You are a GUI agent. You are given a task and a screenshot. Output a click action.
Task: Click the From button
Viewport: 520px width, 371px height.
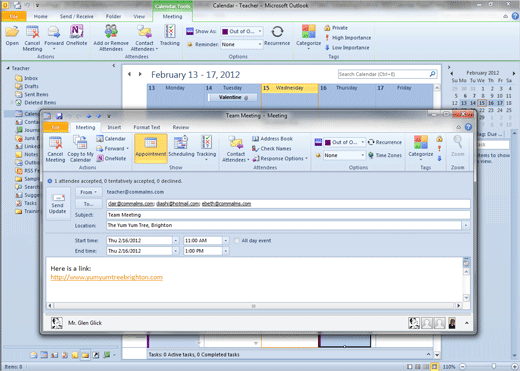(88, 192)
